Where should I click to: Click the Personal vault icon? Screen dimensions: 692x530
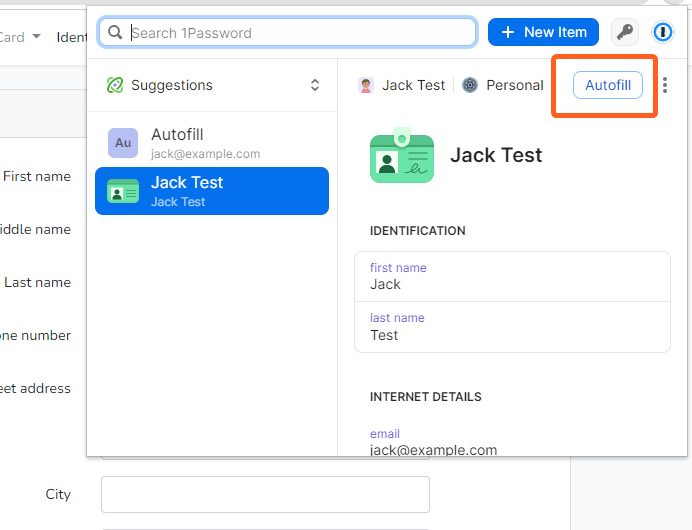470,85
